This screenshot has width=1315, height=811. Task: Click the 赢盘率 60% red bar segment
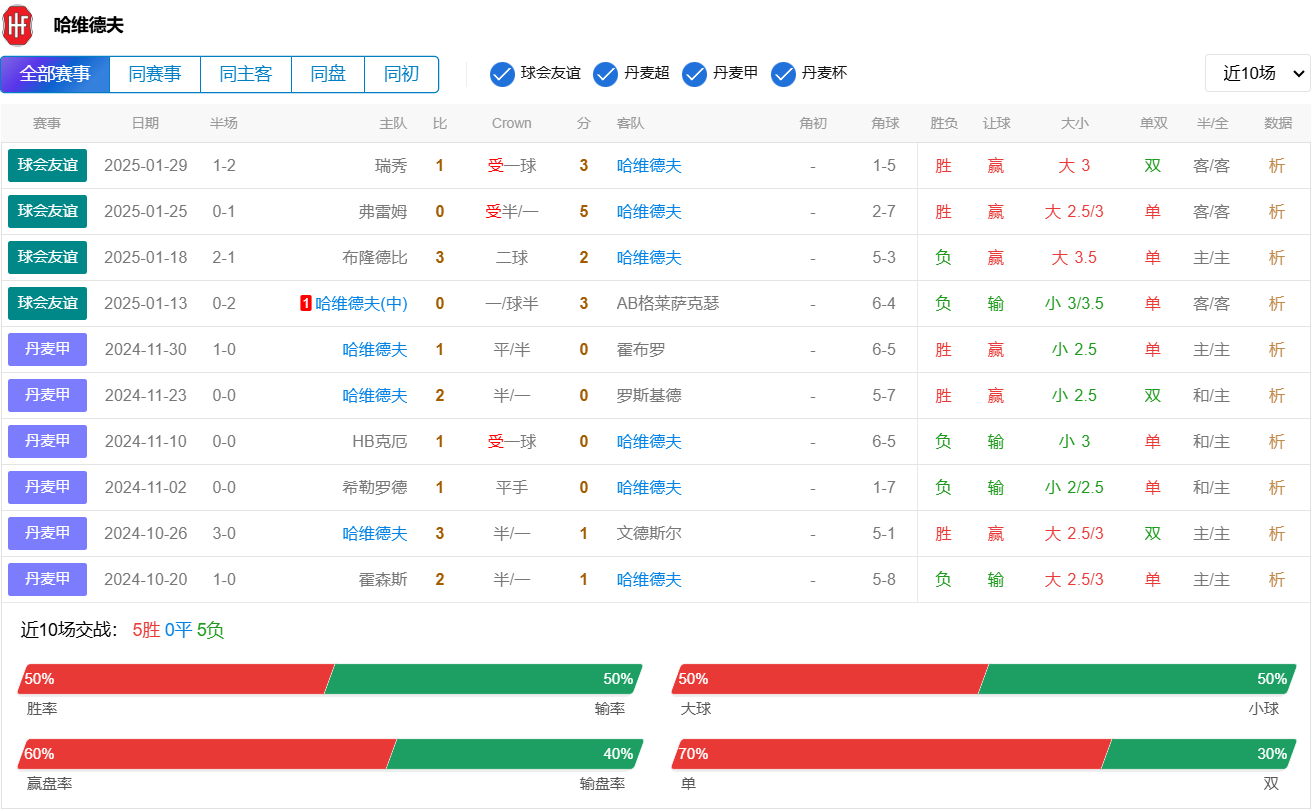[x=207, y=754]
